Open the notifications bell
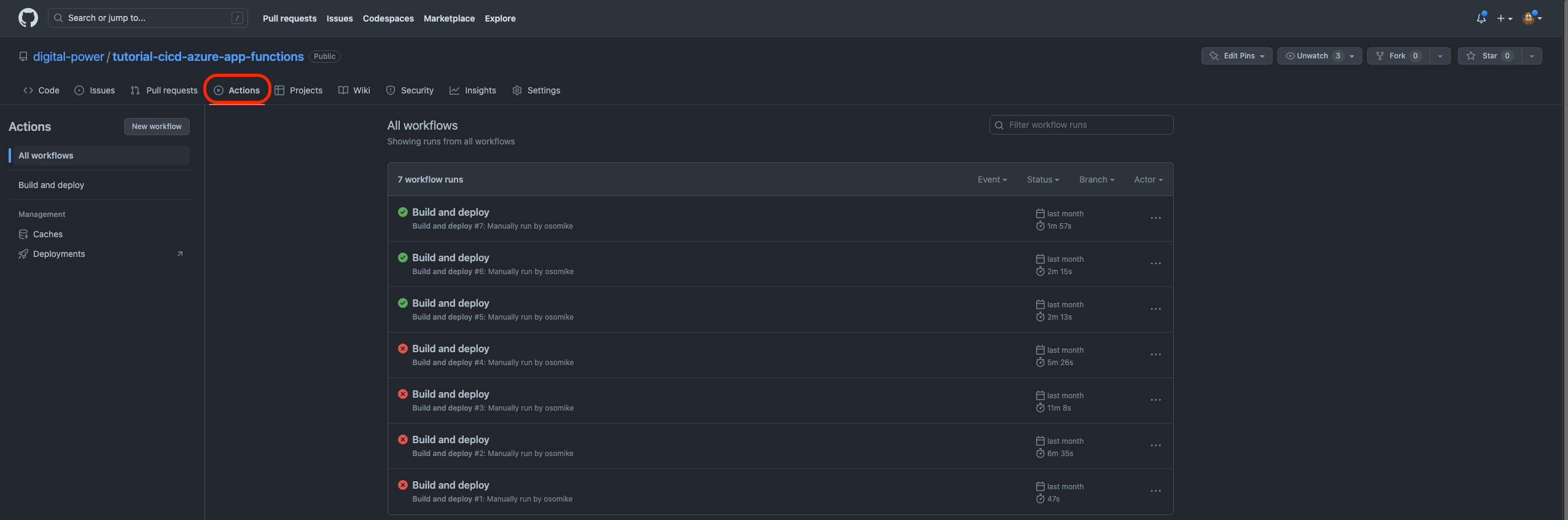Viewport: 1568px width, 520px height. pos(1481,18)
